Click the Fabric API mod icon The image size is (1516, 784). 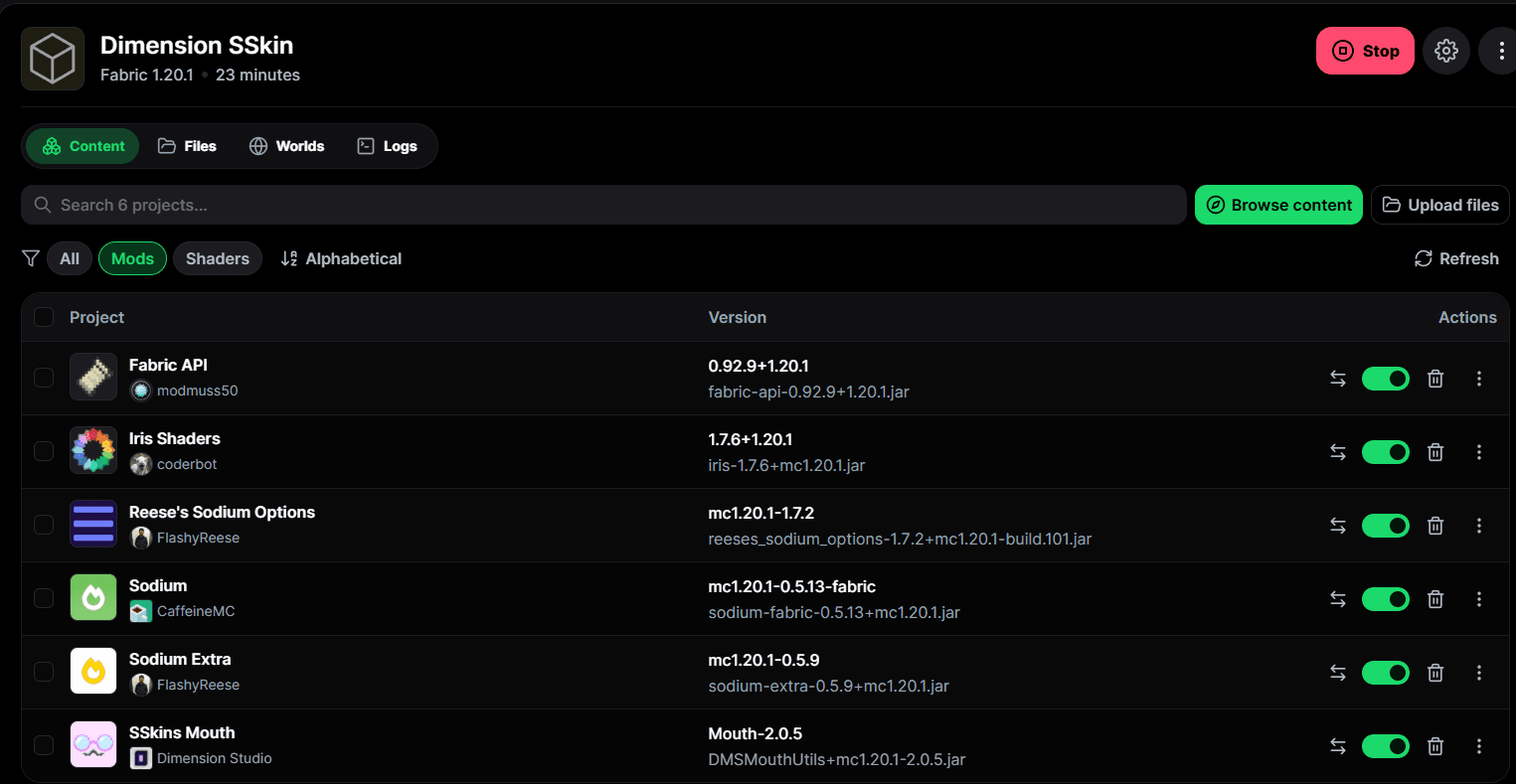tap(93, 378)
